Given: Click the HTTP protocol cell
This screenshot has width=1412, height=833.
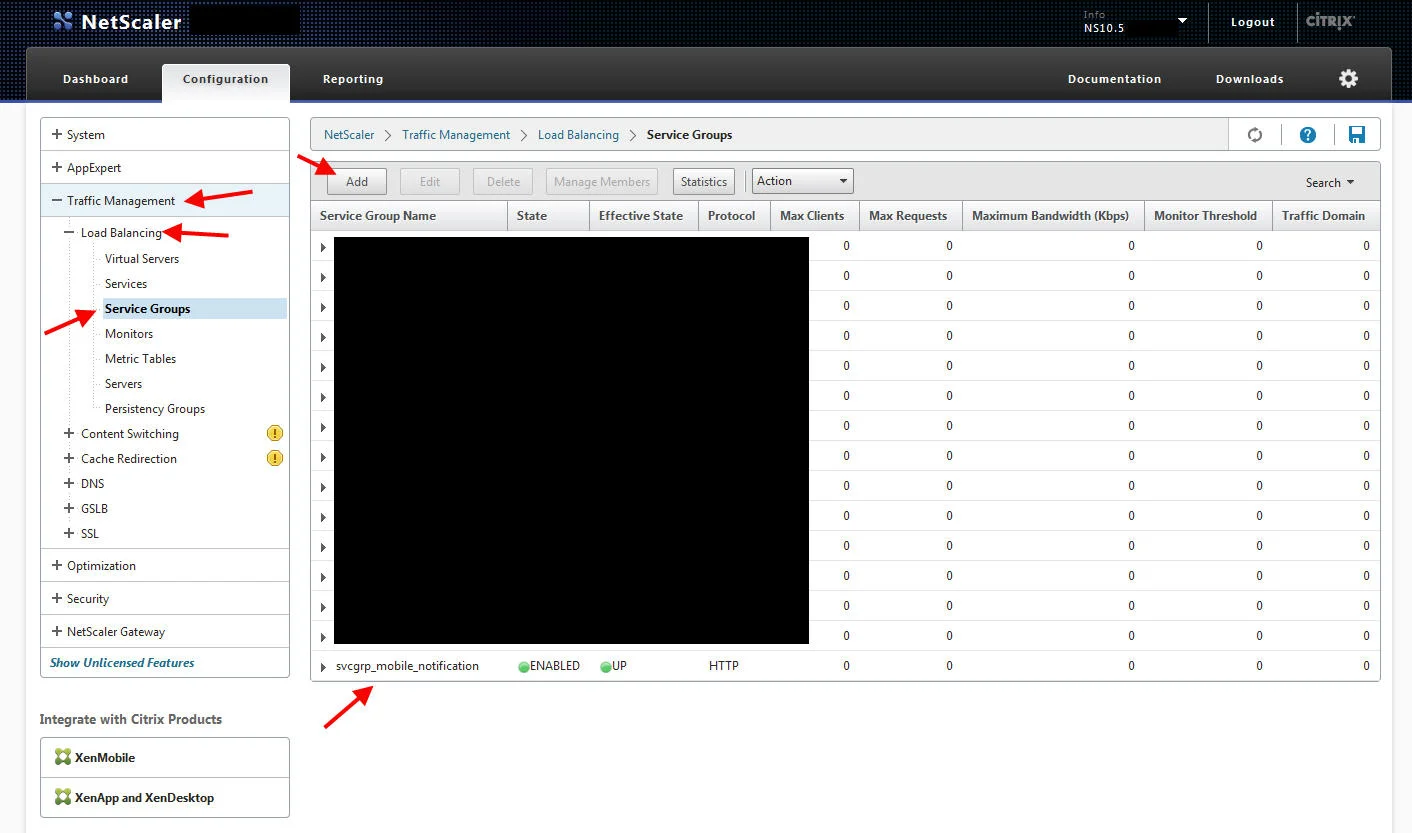Looking at the screenshot, I should [723, 666].
